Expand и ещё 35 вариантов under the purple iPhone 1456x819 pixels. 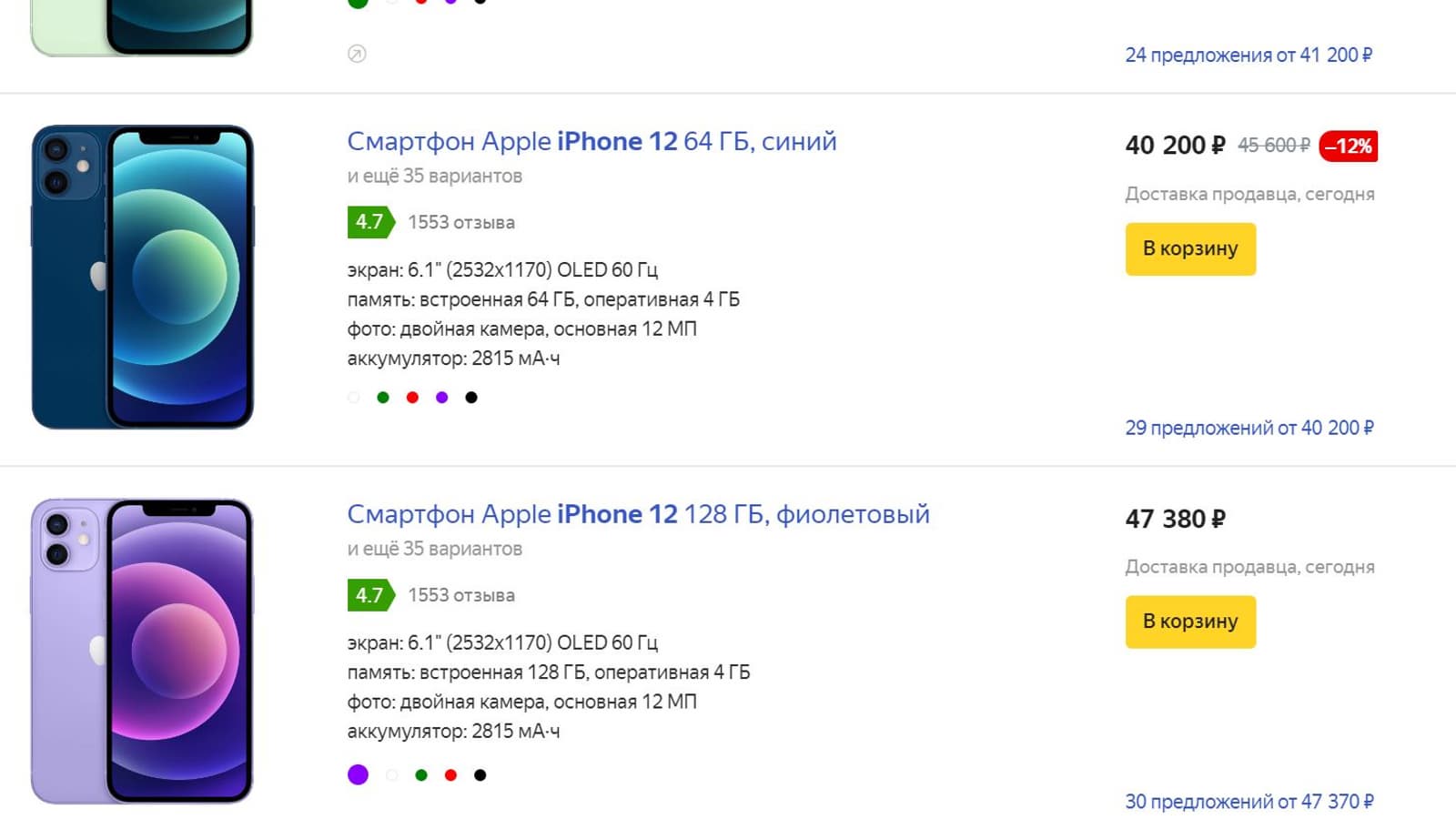[x=434, y=550]
